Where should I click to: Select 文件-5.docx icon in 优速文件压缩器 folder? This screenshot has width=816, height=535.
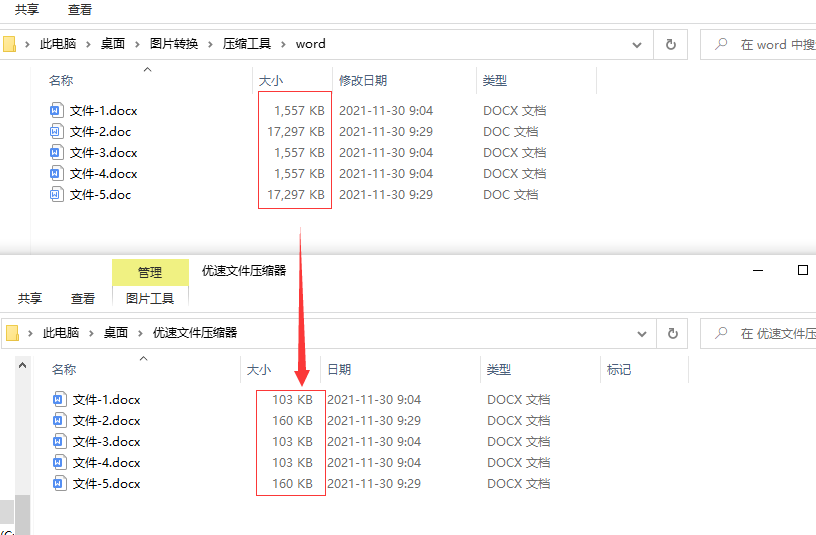(x=59, y=483)
